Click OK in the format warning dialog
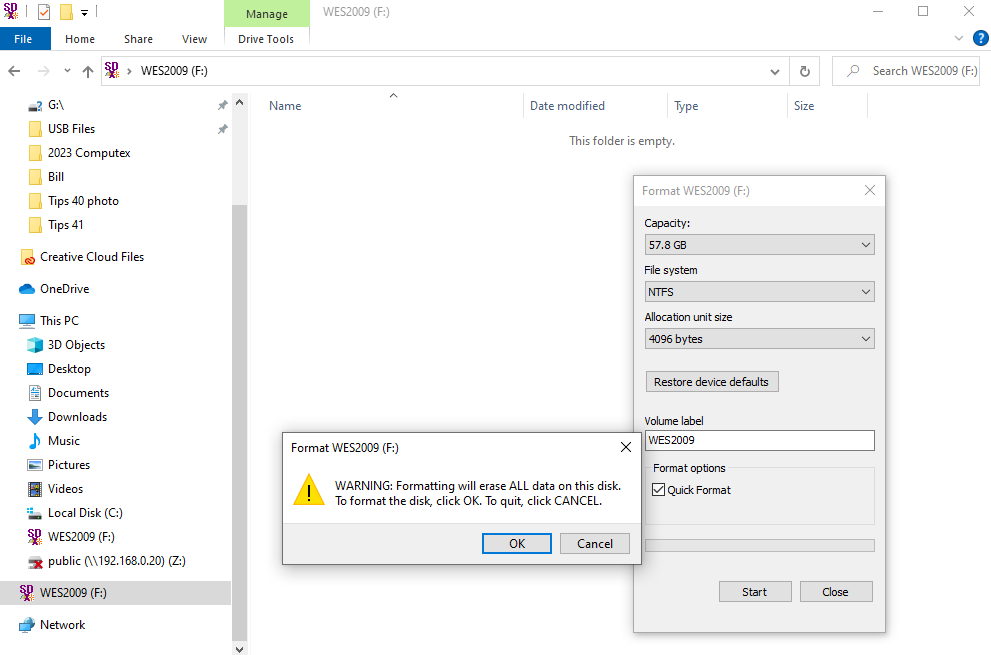 [x=516, y=544]
